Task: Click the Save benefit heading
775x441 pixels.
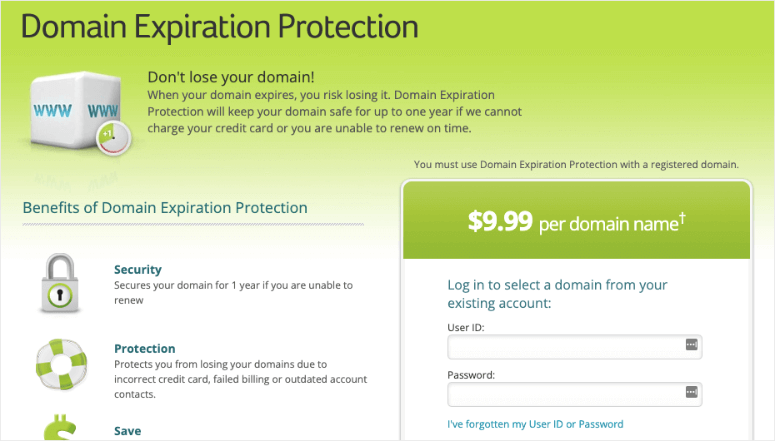Action: click(x=127, y=430)
